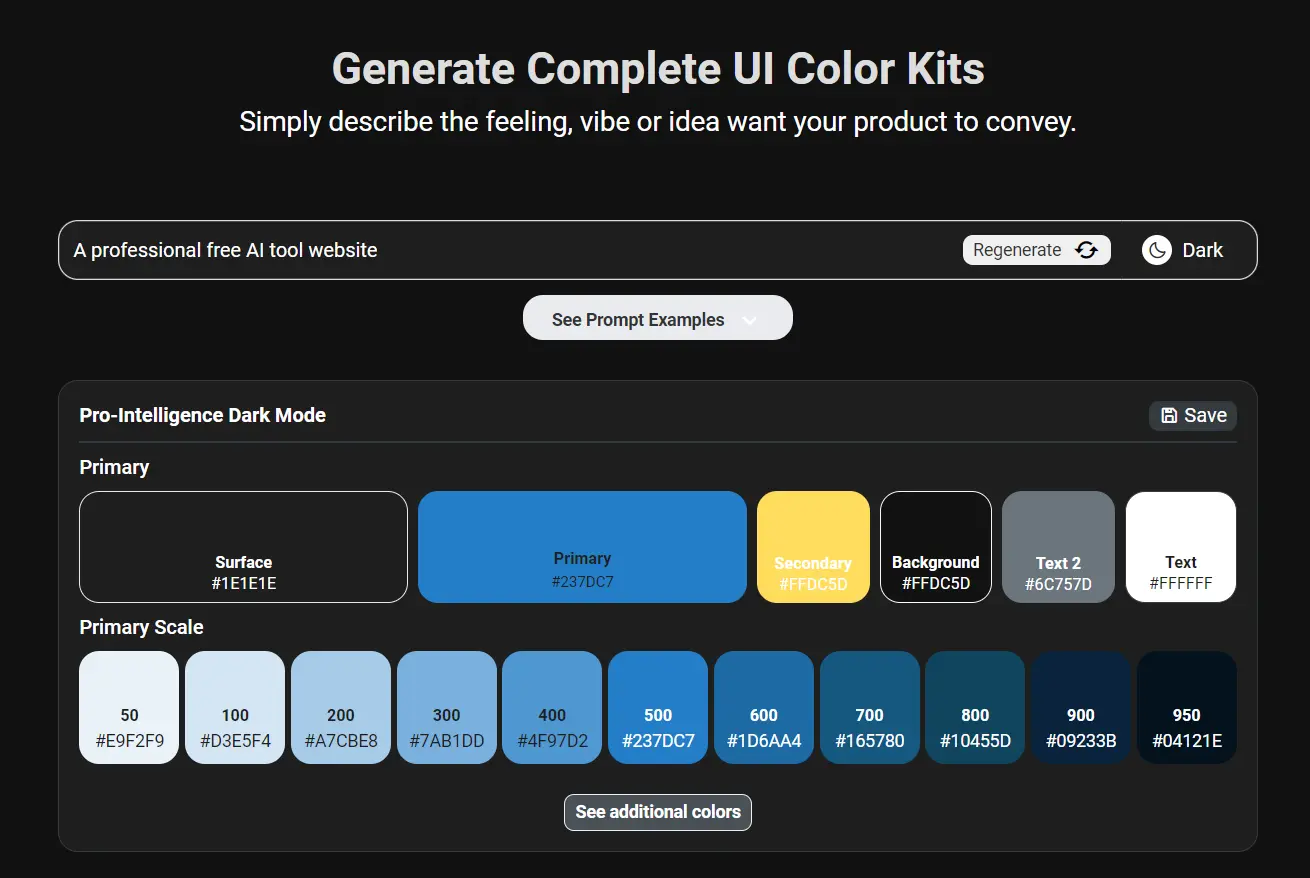
Task: Click the Regenerate button
Action: [x=1037, y=250]
